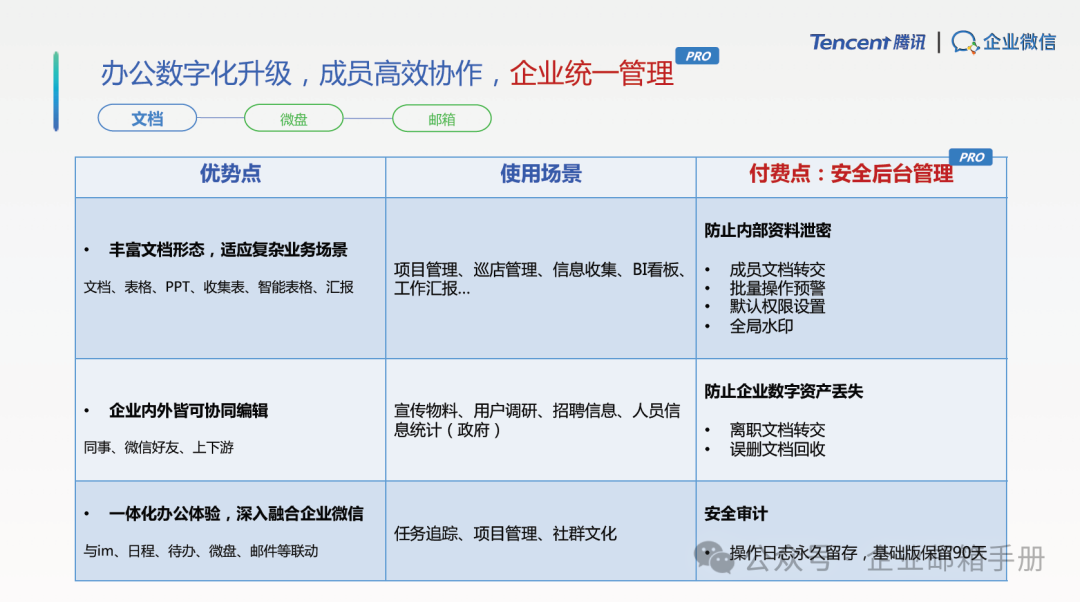Click the bullet 成员文档转交
The image size is (1080, 602).
(x=777, y=269)
